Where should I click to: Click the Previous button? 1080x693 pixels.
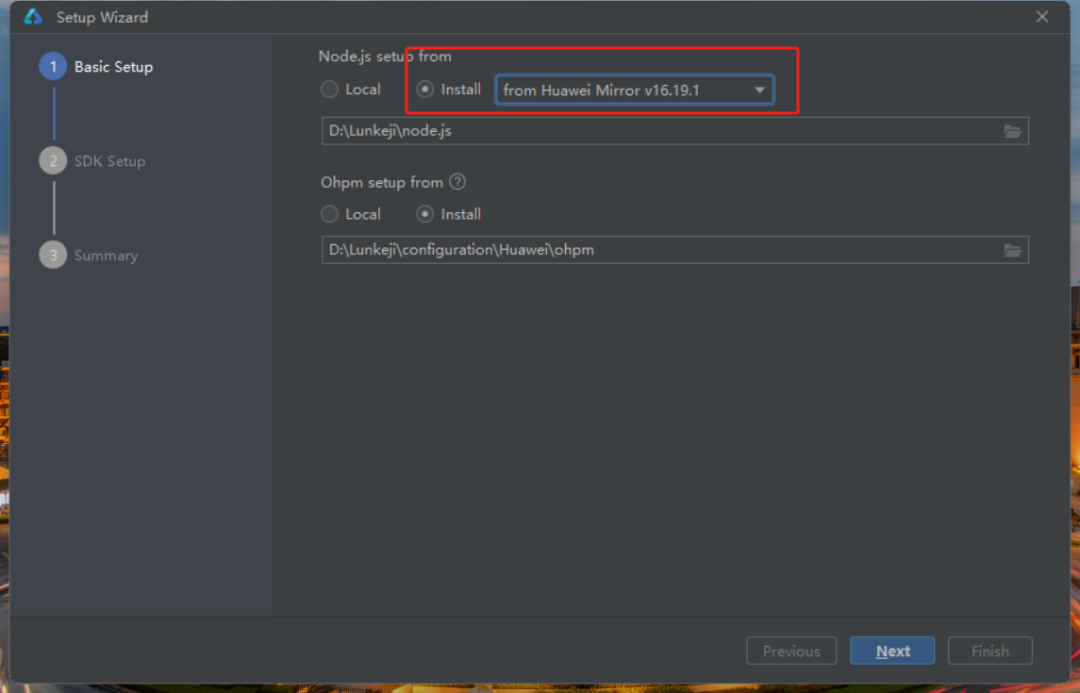(791, 651)
